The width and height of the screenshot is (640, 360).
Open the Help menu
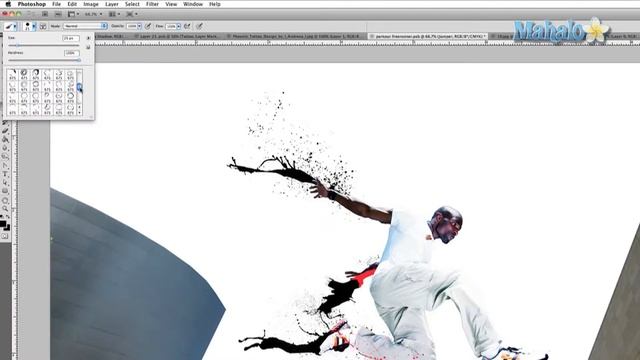coord(215,4)
